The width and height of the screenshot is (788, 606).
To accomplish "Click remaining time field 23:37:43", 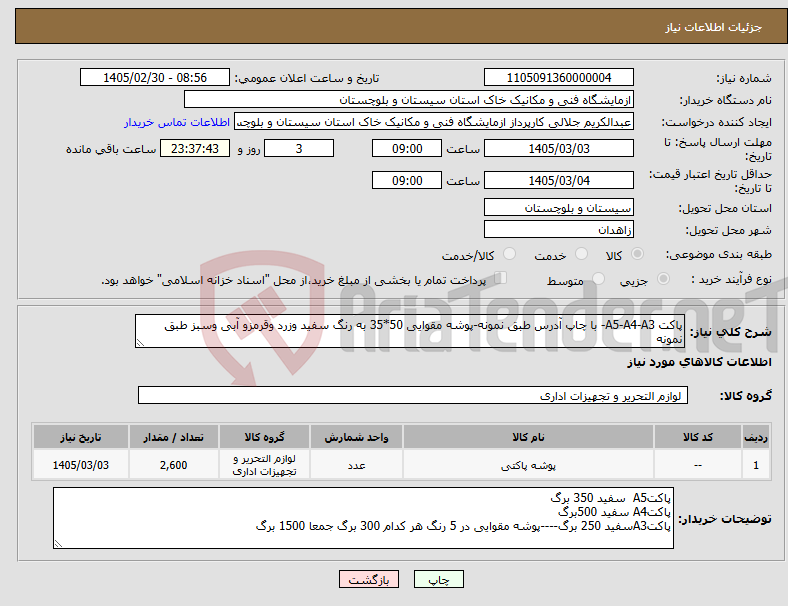I will pyautogui.click(x=195, y=149).
